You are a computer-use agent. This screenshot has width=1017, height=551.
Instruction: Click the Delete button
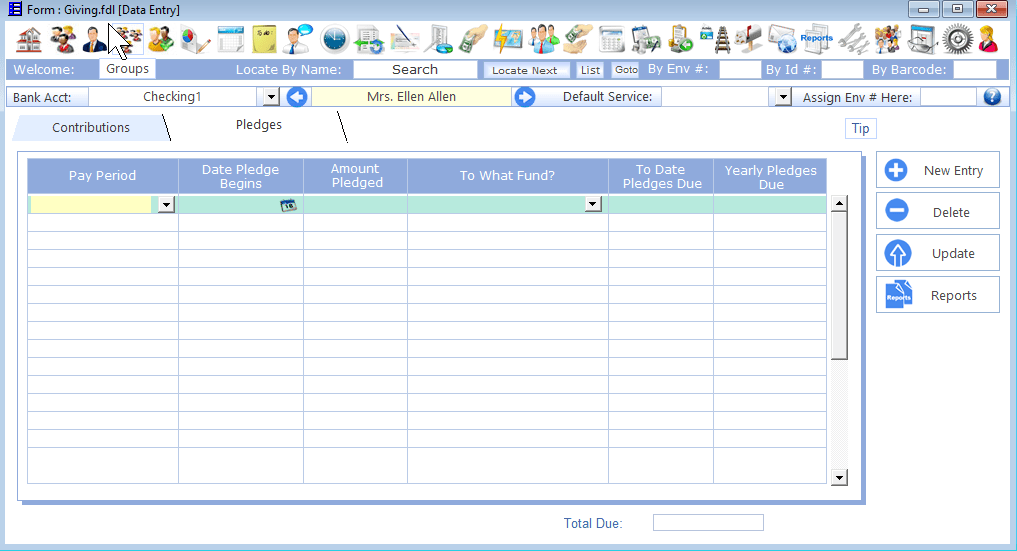tap(938, 212)
